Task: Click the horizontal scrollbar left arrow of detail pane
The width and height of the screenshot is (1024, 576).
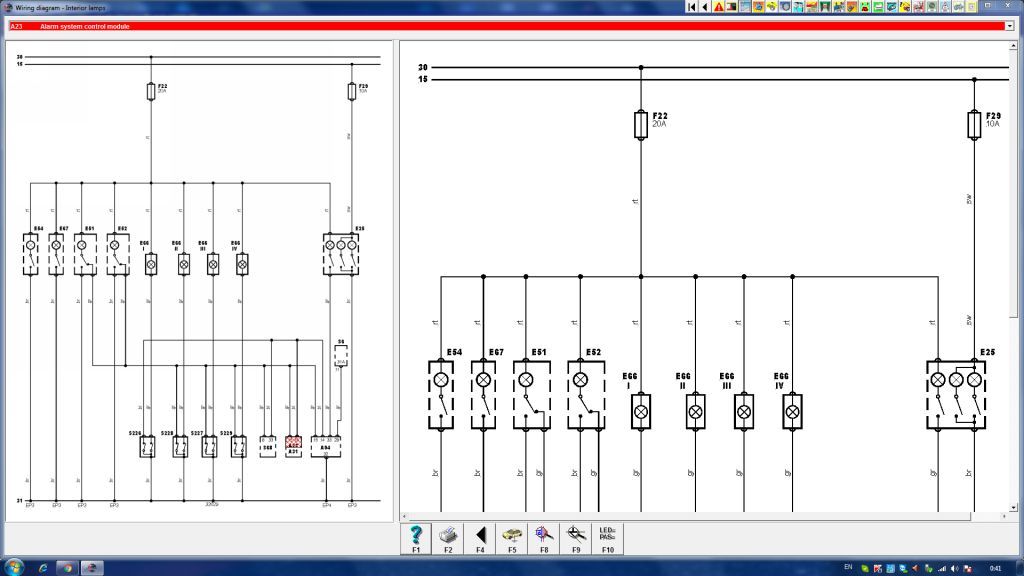Action: [404, 517]
